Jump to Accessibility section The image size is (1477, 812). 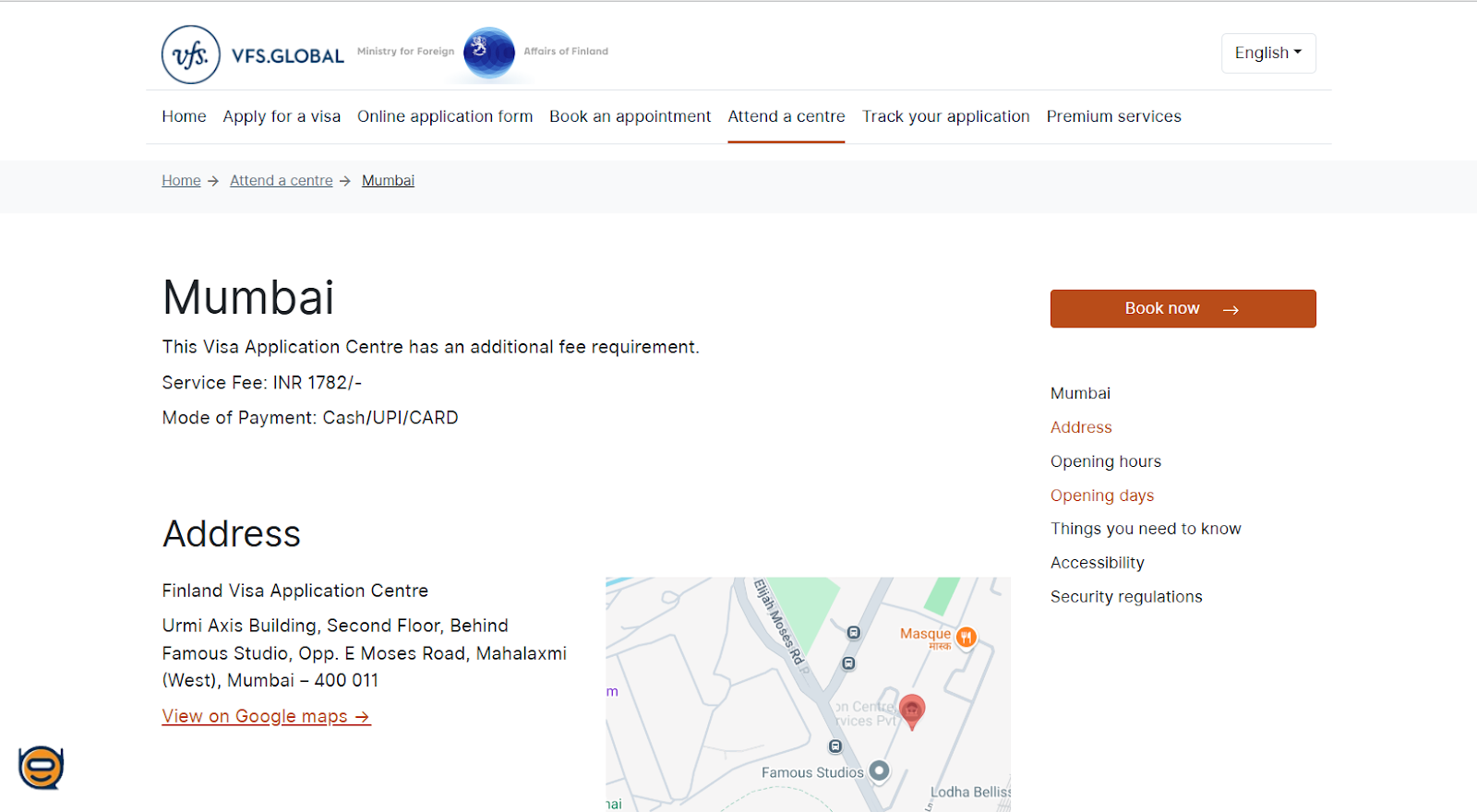[1097, 563]
